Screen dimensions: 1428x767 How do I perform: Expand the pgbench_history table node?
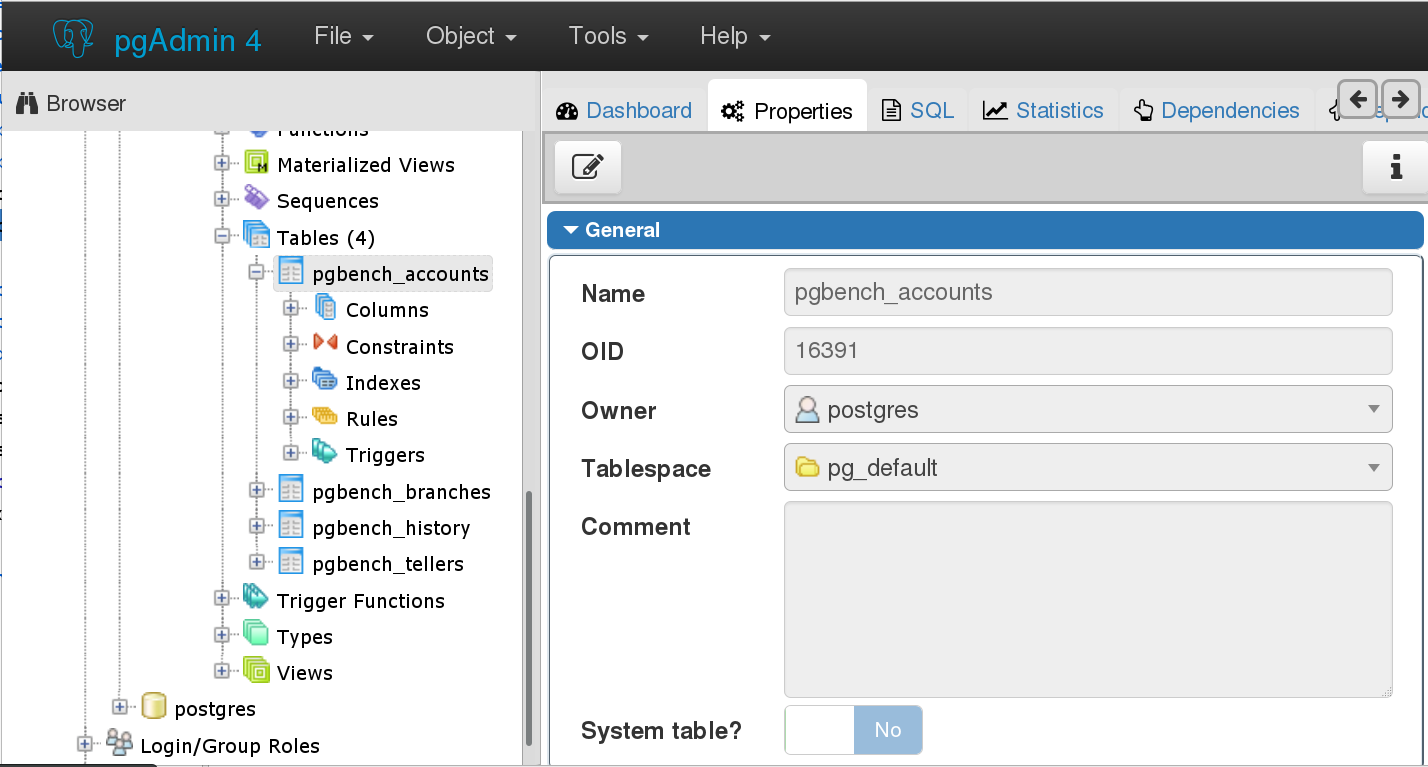point(256,526)
